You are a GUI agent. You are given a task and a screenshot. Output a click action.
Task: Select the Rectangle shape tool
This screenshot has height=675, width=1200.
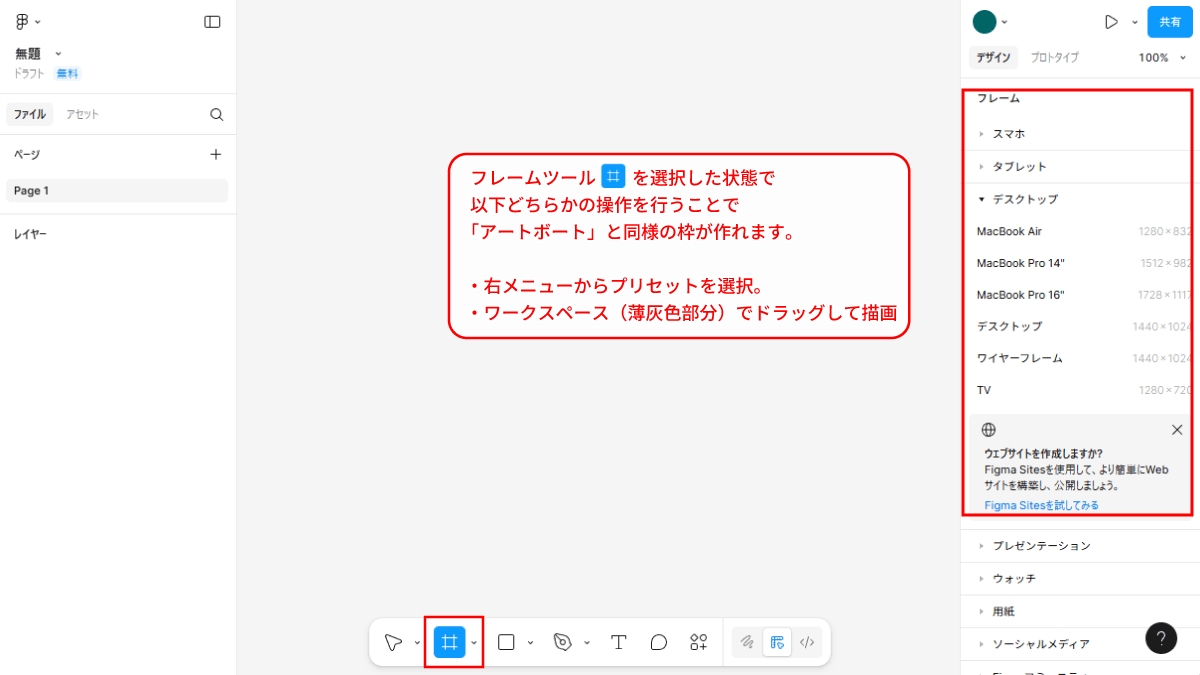(x=506, y=642)
